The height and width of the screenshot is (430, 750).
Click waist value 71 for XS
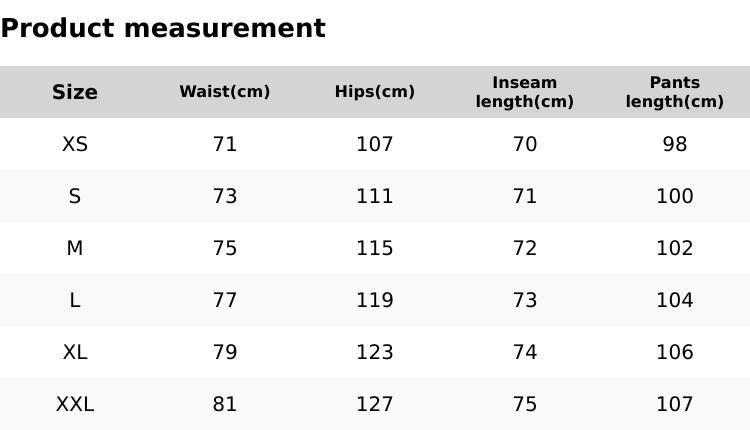pos(225,144)
